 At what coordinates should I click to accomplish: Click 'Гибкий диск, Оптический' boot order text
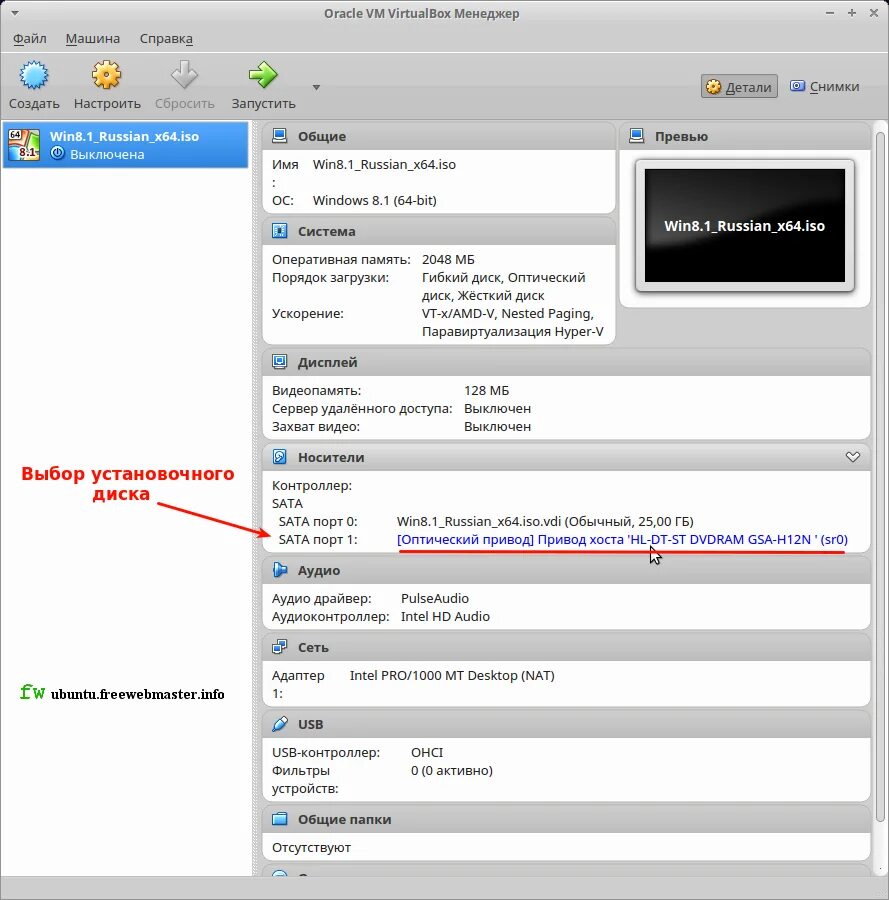[x=503, y=278]
